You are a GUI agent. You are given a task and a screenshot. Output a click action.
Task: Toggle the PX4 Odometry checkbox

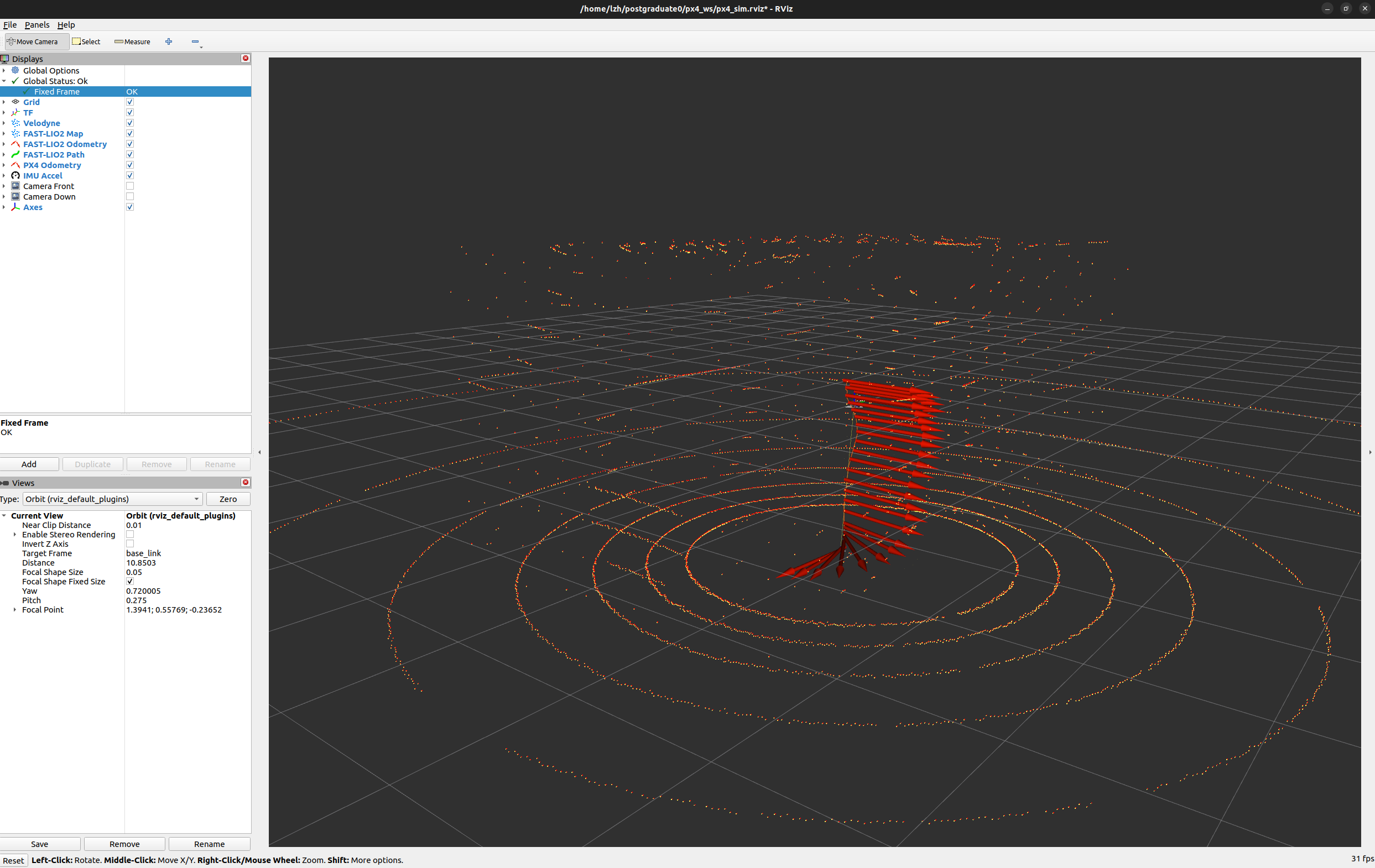[129, 165]
